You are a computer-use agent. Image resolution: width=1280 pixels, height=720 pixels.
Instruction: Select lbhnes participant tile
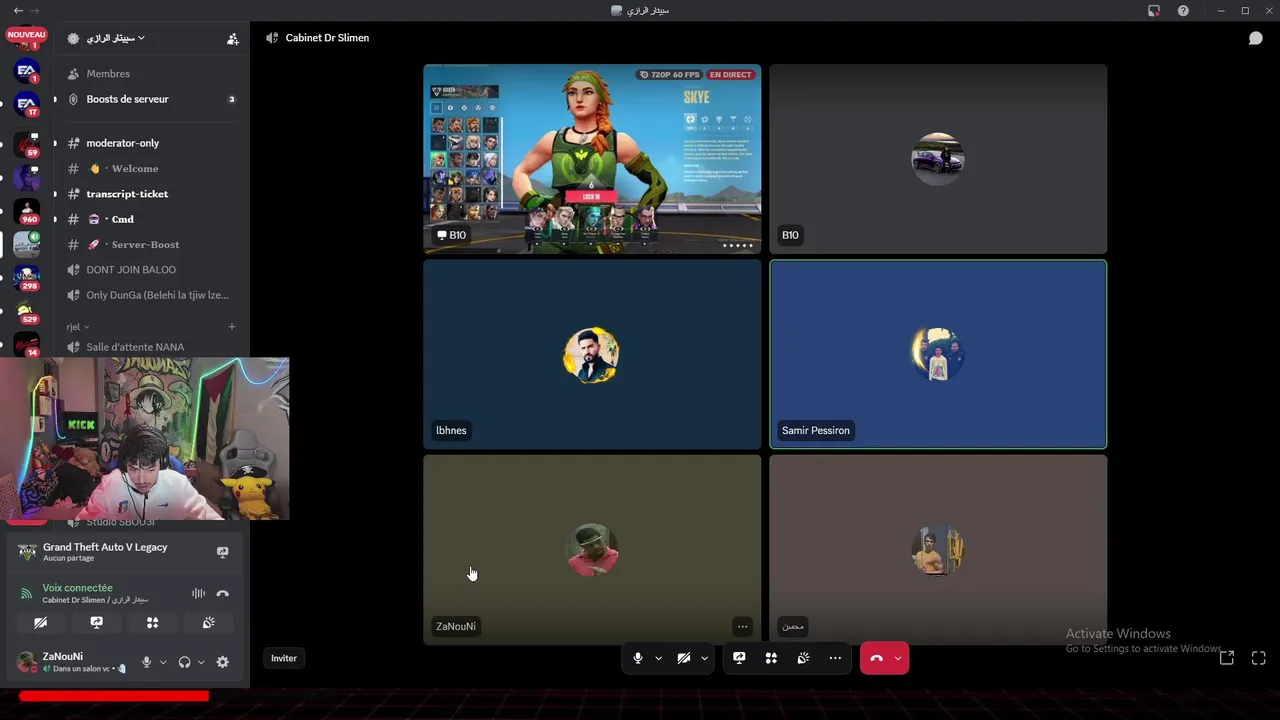(x=592, y=354)
